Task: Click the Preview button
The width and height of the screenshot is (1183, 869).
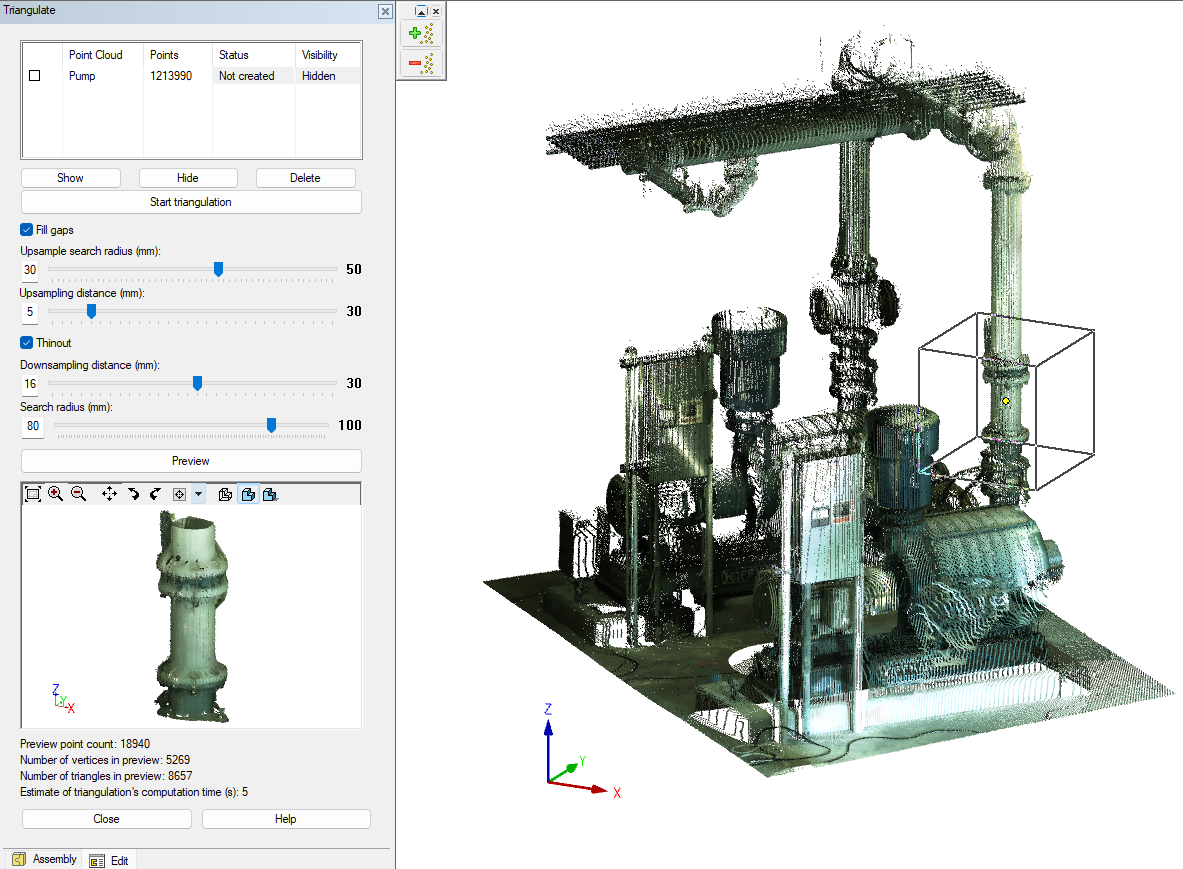Action: pos(191,461)
